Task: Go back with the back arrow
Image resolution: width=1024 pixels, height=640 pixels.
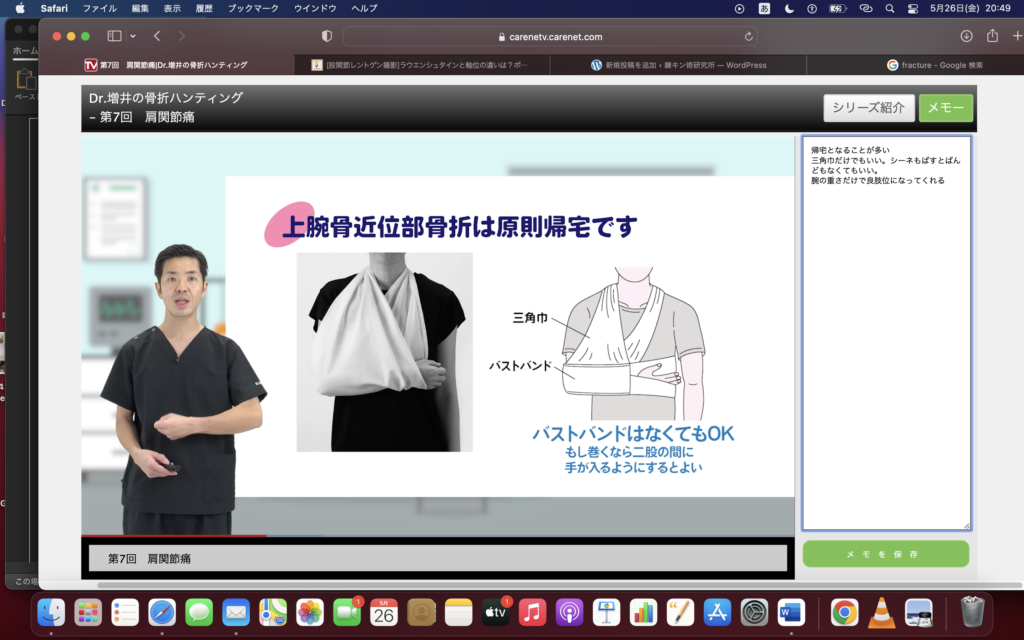Action: (x=157, y=36)
